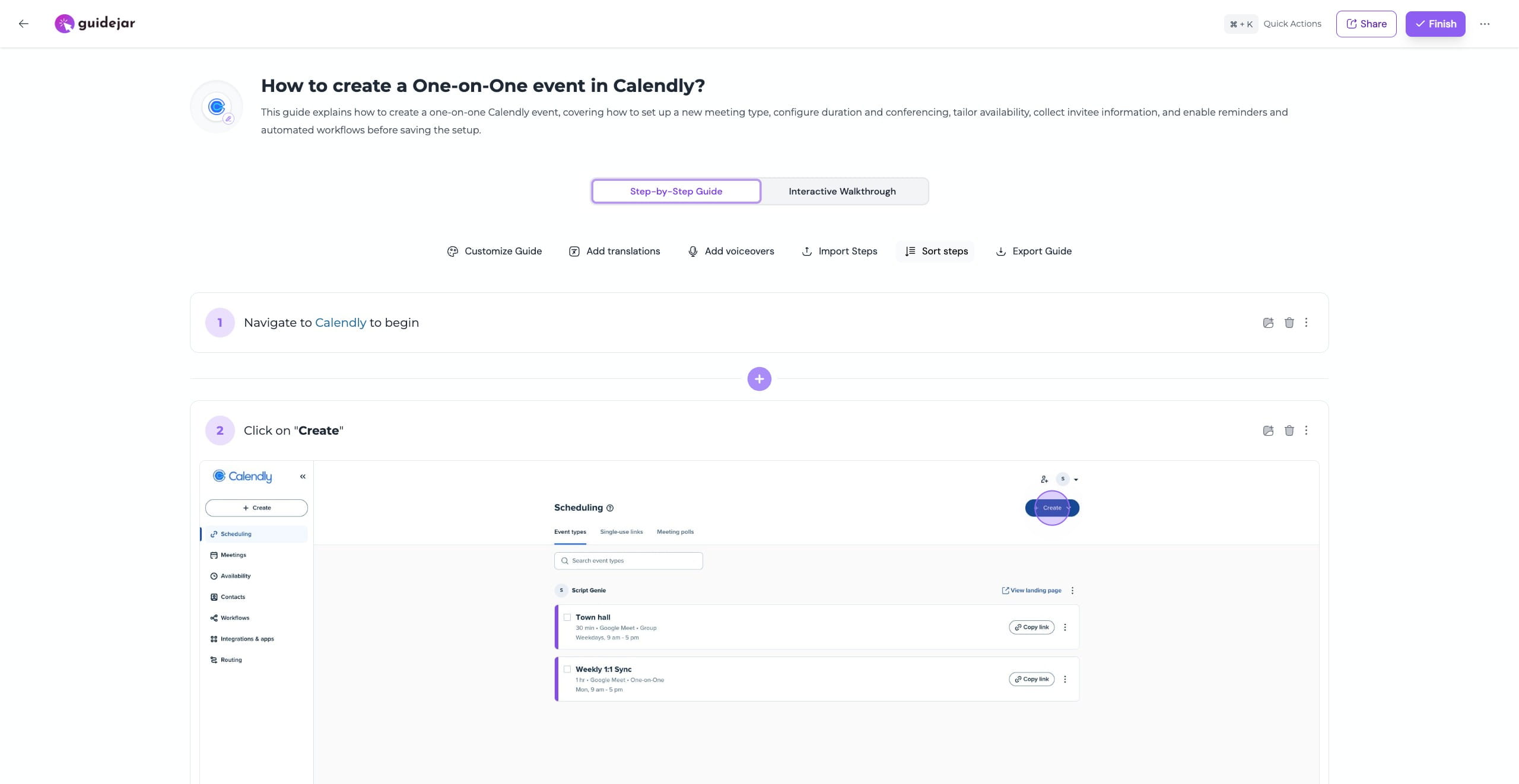Image resolution: width=1519 pixels, height=784 pixels.
Task: Click the step 2 screenshot thumbnail
Action: coord(759,623)
